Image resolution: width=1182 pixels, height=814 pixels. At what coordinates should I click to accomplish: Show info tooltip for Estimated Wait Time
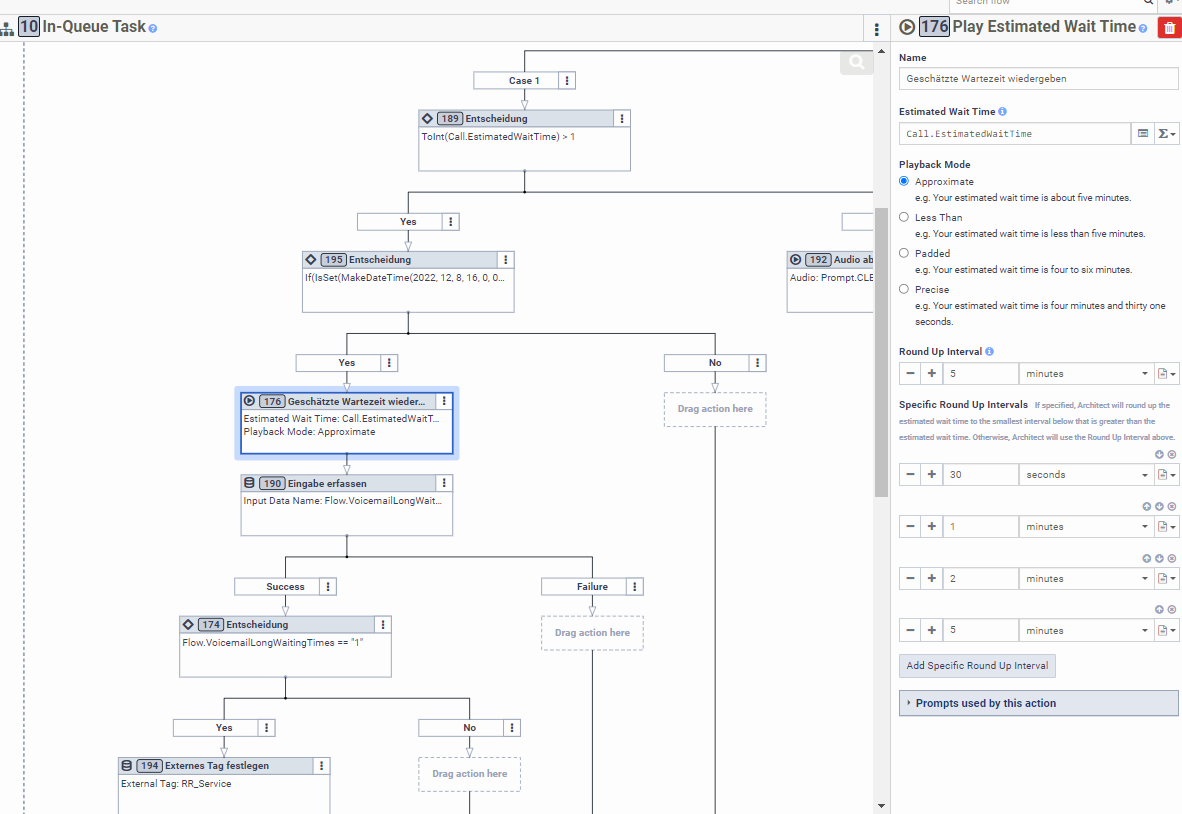point(1002,112)
